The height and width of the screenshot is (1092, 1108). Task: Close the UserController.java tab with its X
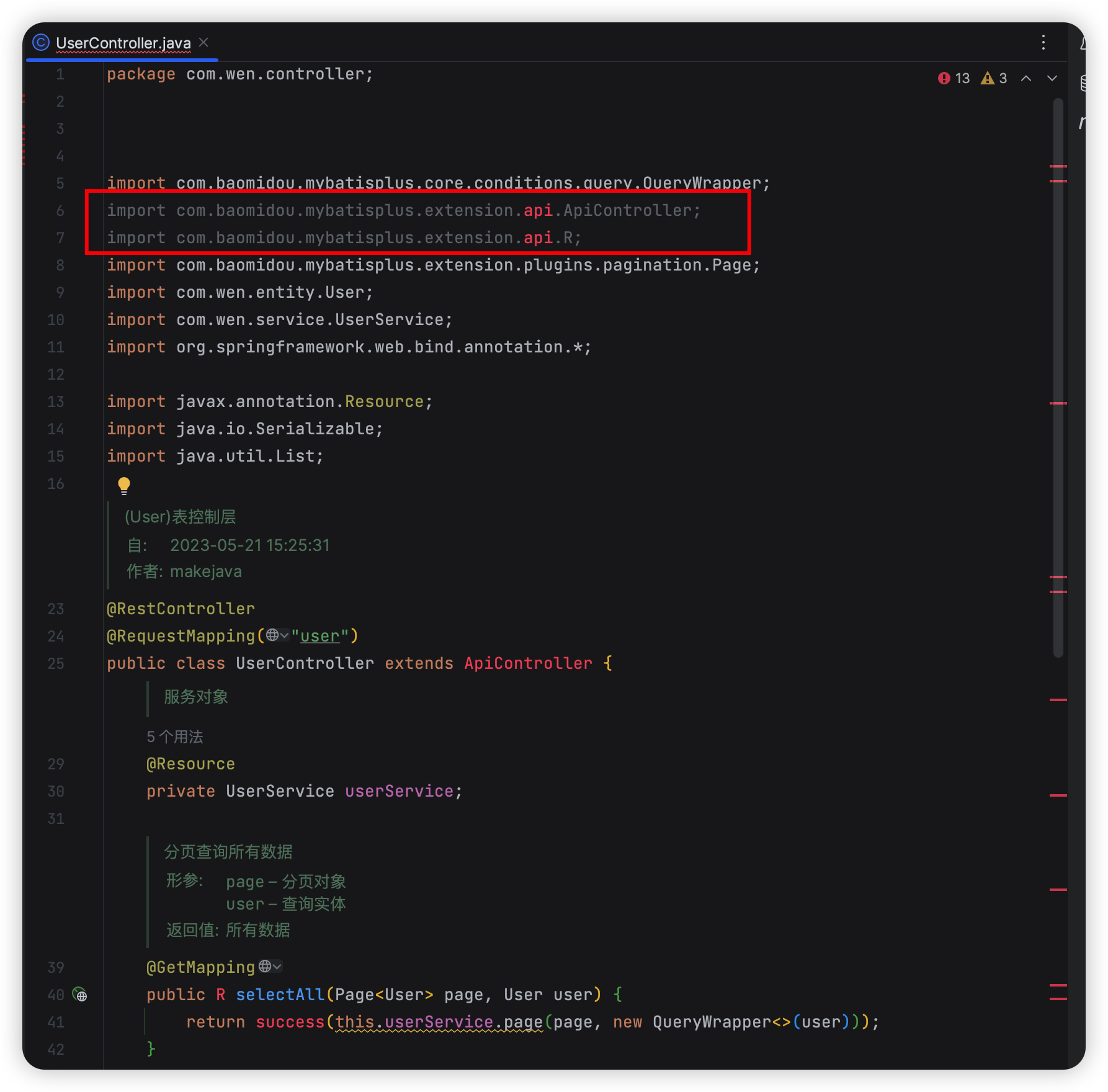(x=204, y=43)
